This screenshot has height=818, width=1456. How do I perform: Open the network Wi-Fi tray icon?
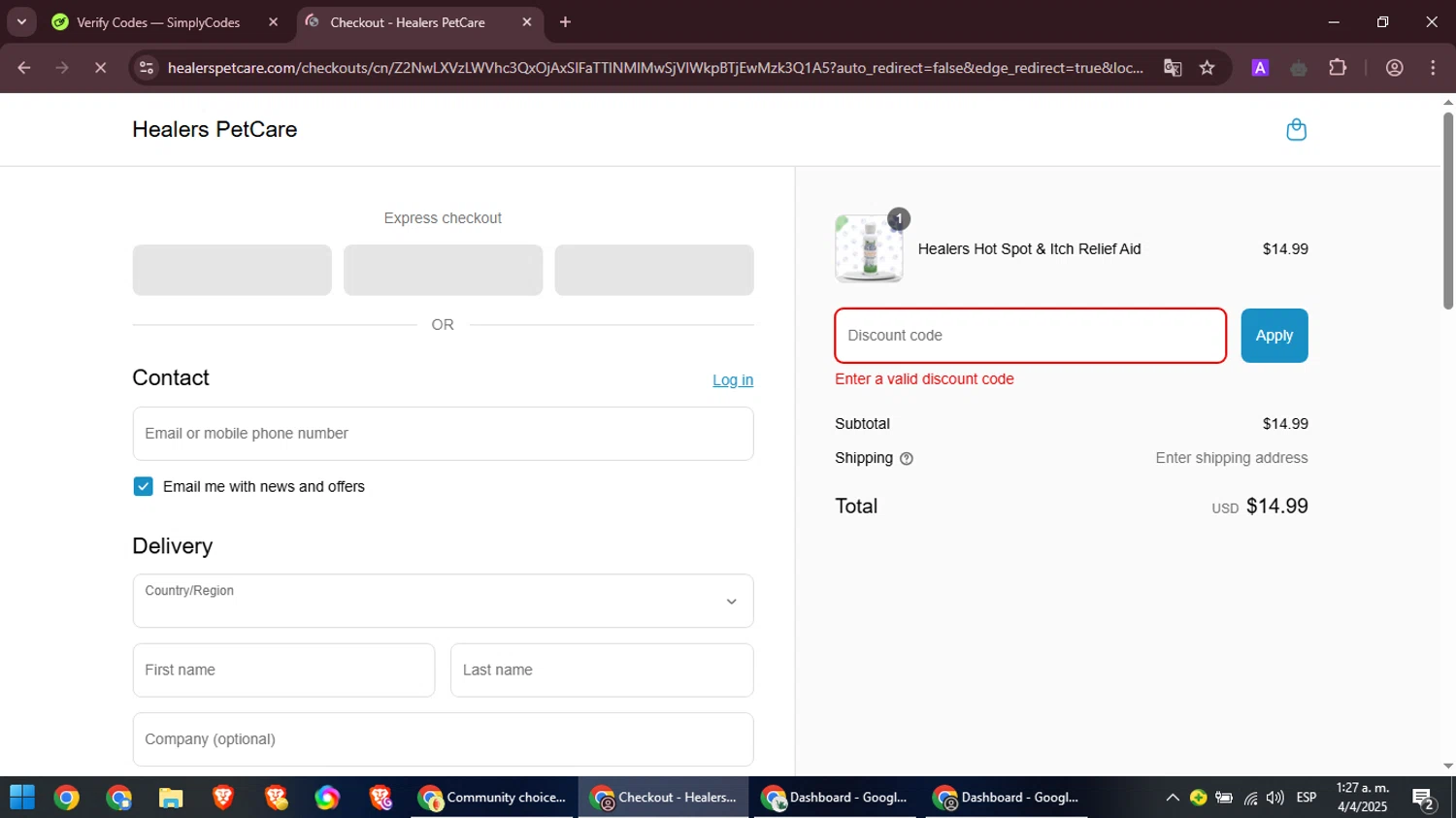point(1250,798)
